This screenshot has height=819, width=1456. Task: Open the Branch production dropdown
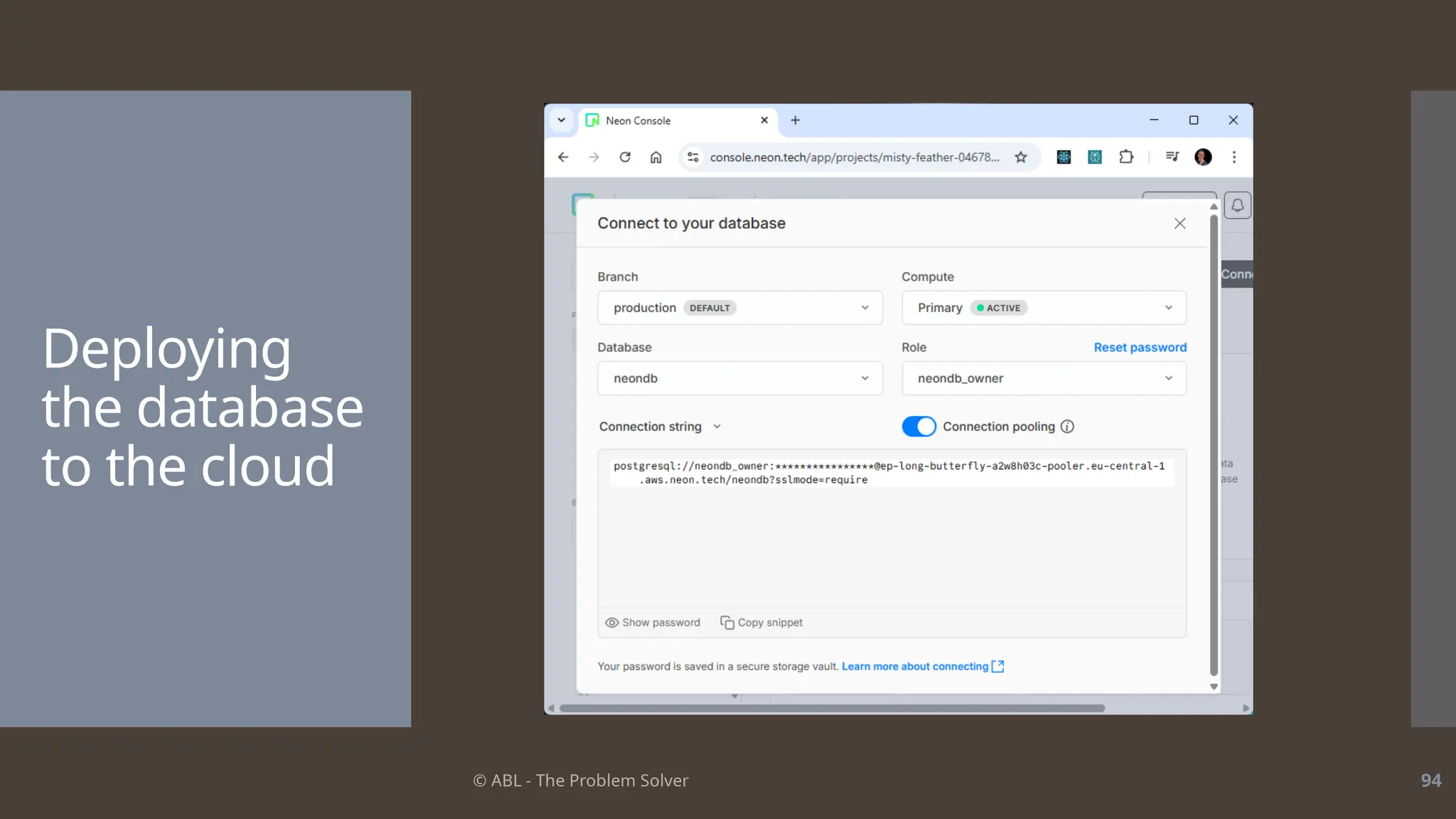click(x=740, y=308)
